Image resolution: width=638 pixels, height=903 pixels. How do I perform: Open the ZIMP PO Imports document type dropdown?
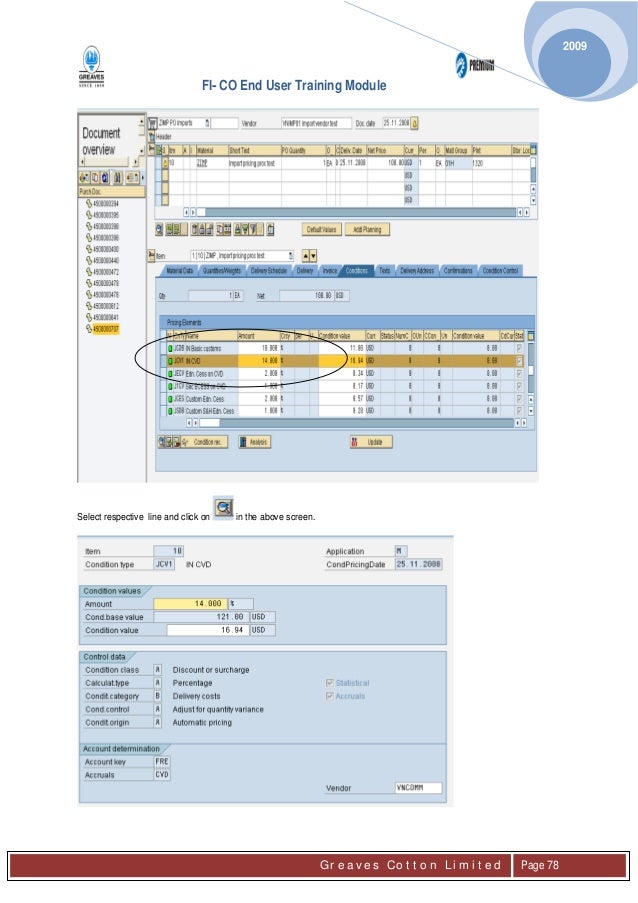[x=208, y=123]
